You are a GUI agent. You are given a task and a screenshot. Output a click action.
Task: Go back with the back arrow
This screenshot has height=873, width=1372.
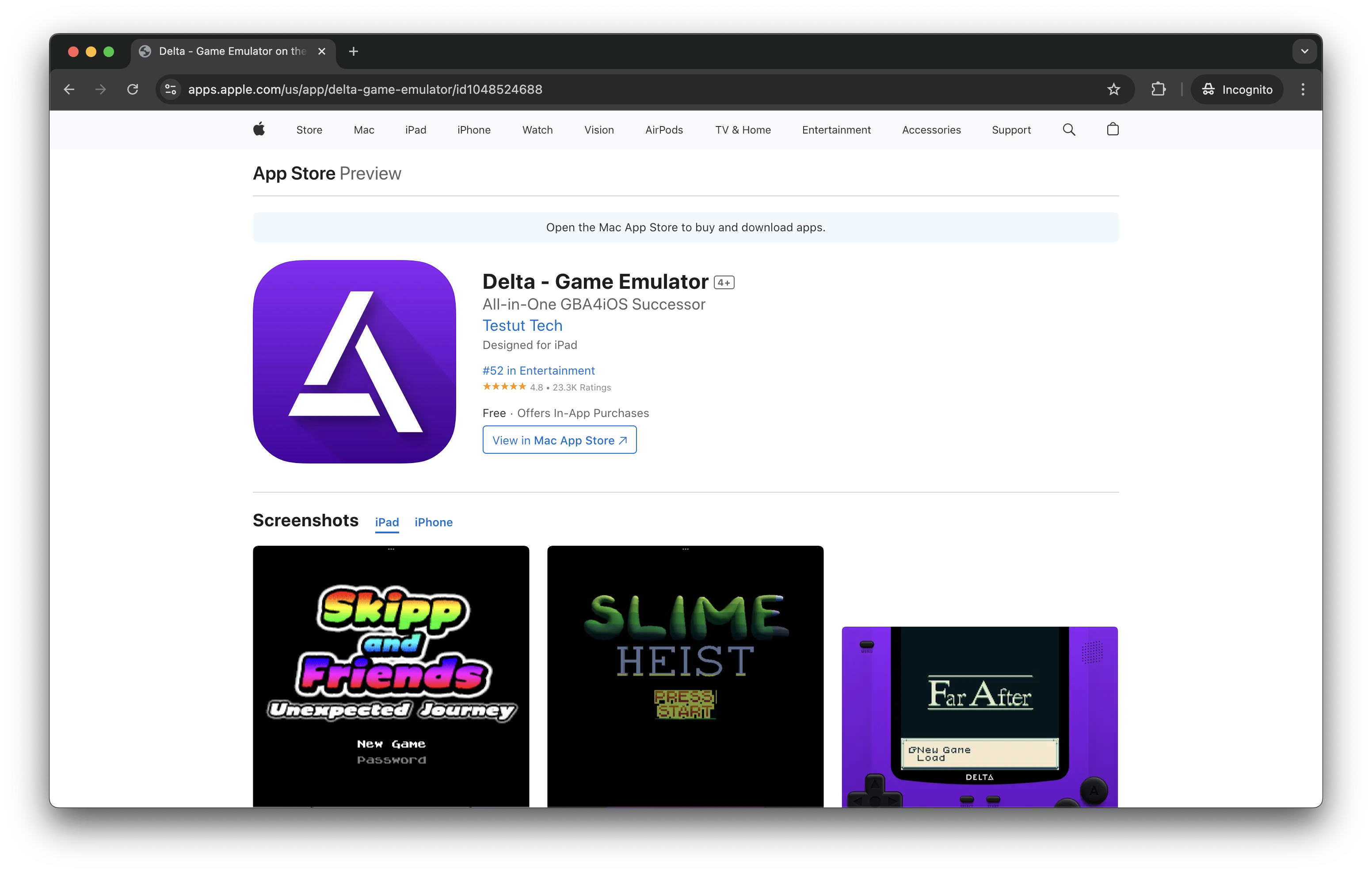coord(69,89)
